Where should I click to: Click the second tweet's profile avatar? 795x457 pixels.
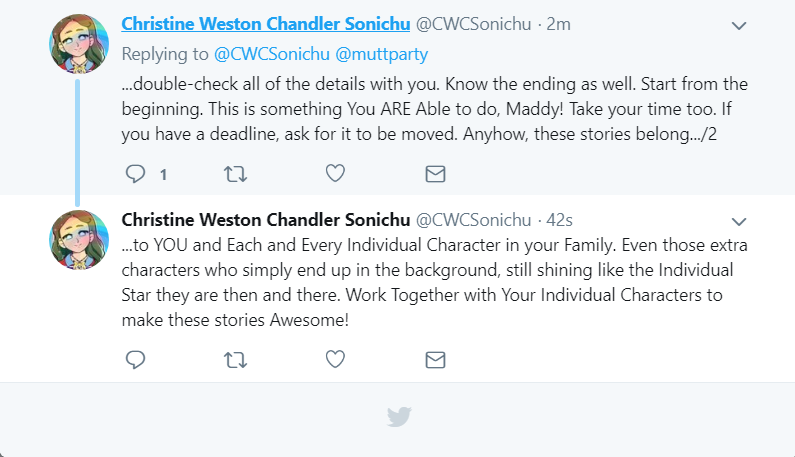pyautogui.click(x=79, y=240)
